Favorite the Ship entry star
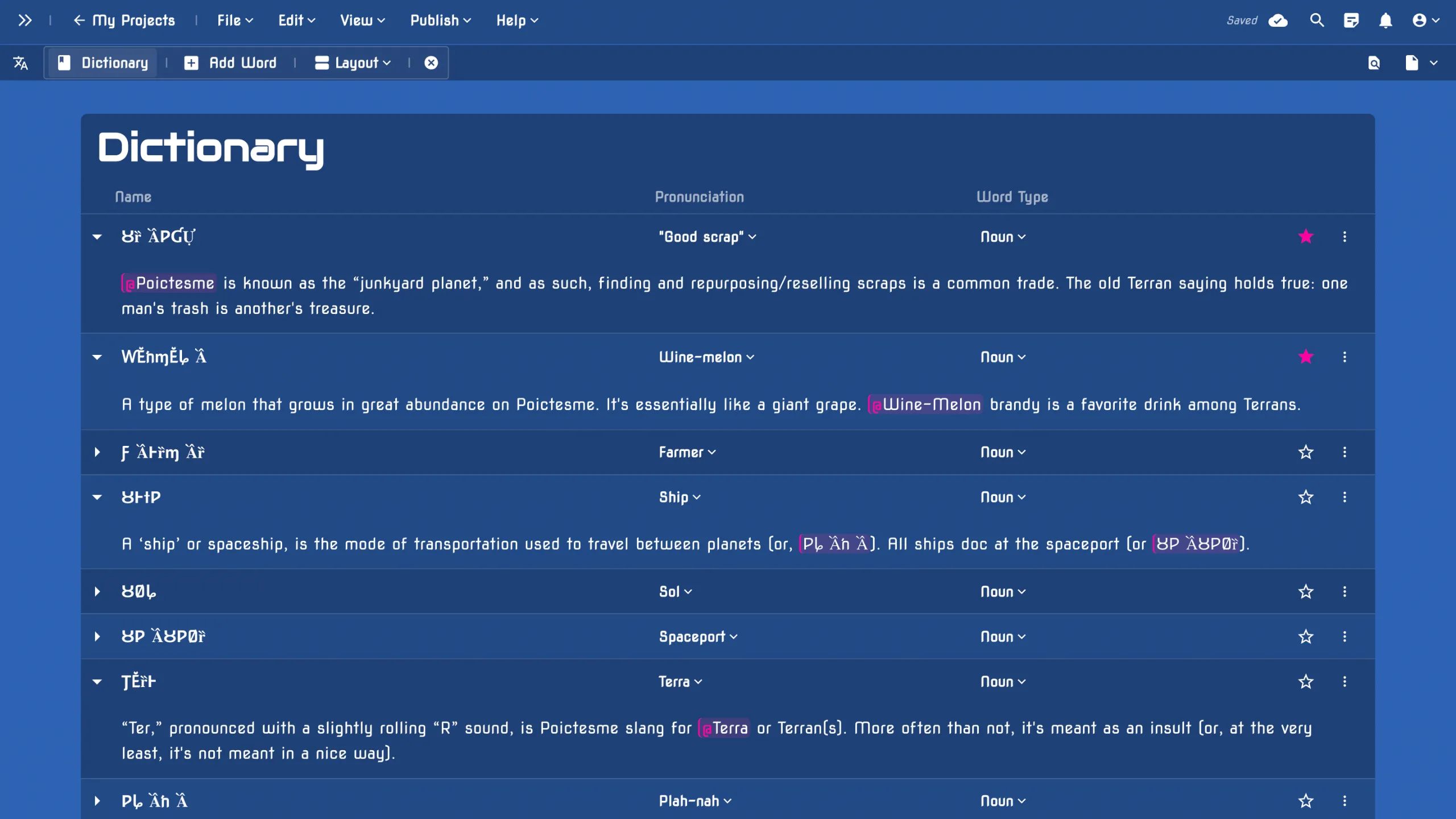The image size is (1456, 819). point(1306,497)
